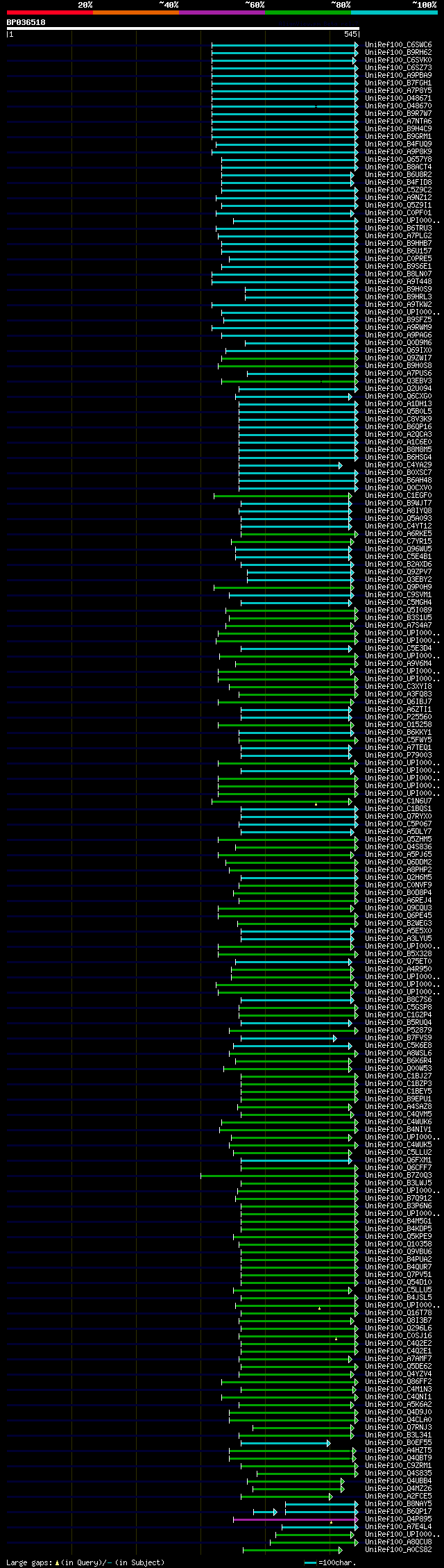Click the cyan segment of the identity legend
The height and width of the screenshot is (1568, 444).
(x=394, y=12)
